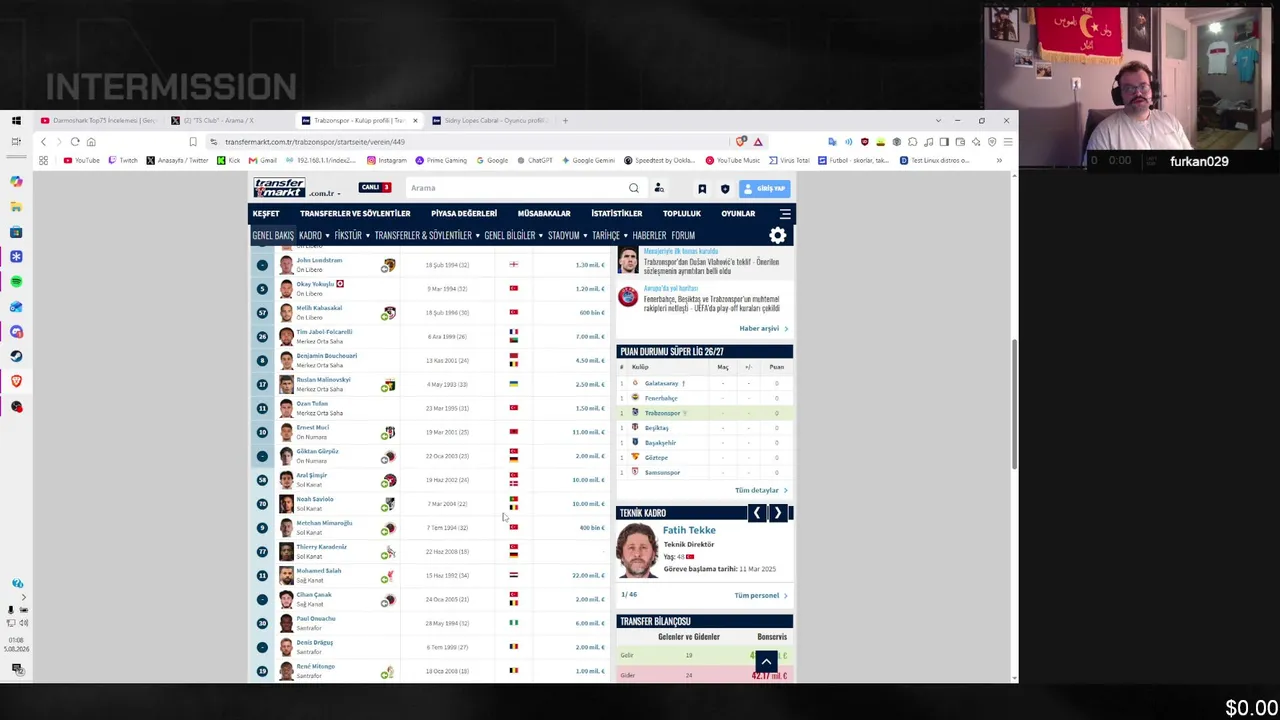The image size is (1280, 720).
Task: Open the PİYASA DEĞERLERİ menu
Action: pos(464,213)
